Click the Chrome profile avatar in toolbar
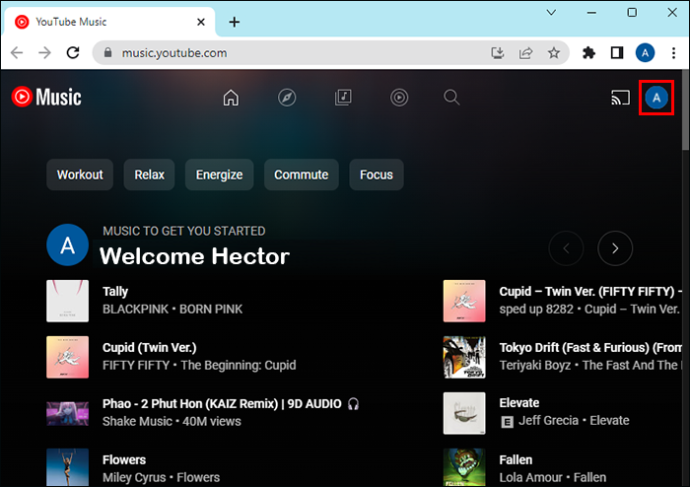 (645, 53)
